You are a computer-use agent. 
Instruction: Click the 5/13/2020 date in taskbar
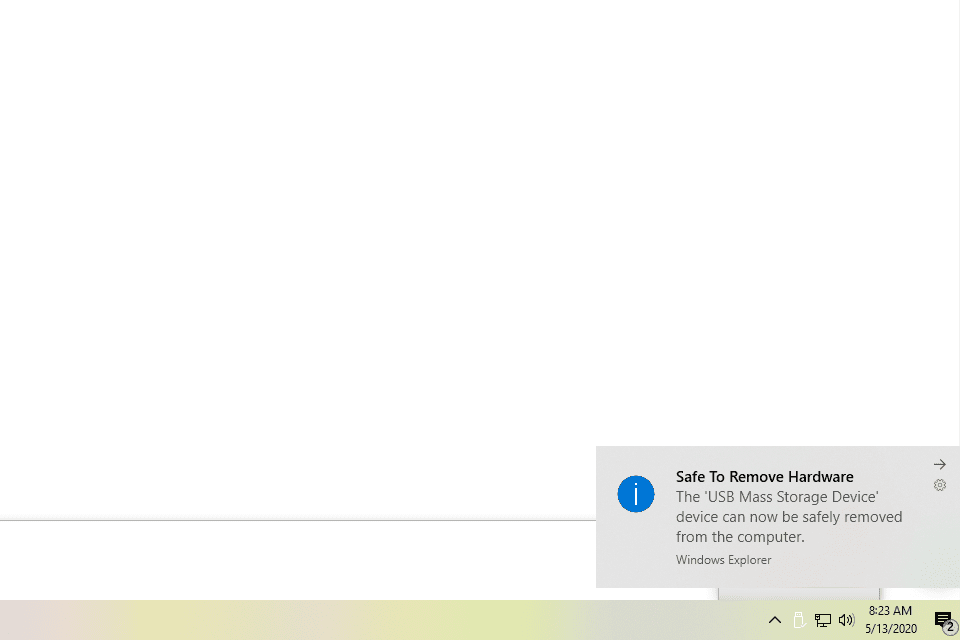[890, 629]
